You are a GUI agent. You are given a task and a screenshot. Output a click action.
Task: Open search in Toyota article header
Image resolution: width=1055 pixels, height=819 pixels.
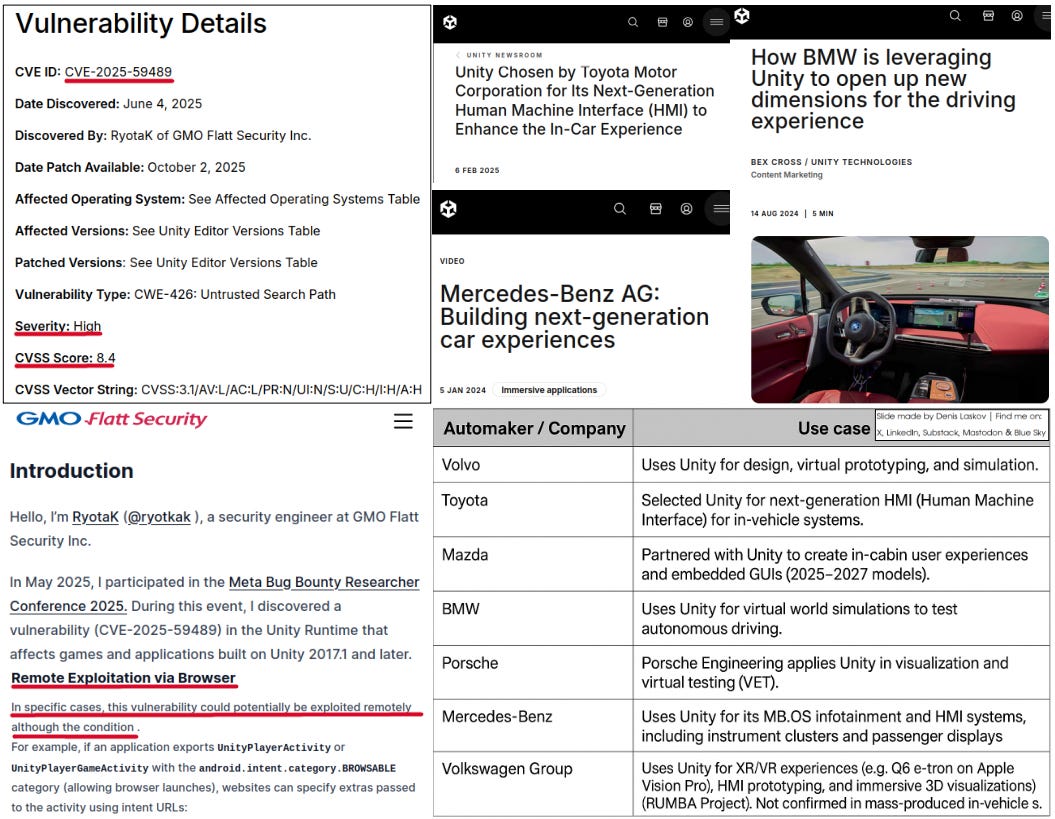pyautogui.click(x=632, y=22)
